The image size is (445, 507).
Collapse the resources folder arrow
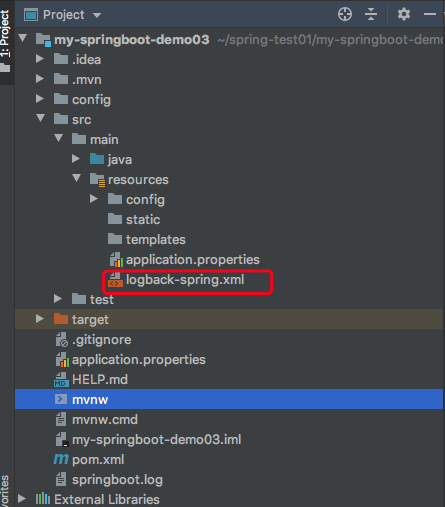tap(77, 178)
